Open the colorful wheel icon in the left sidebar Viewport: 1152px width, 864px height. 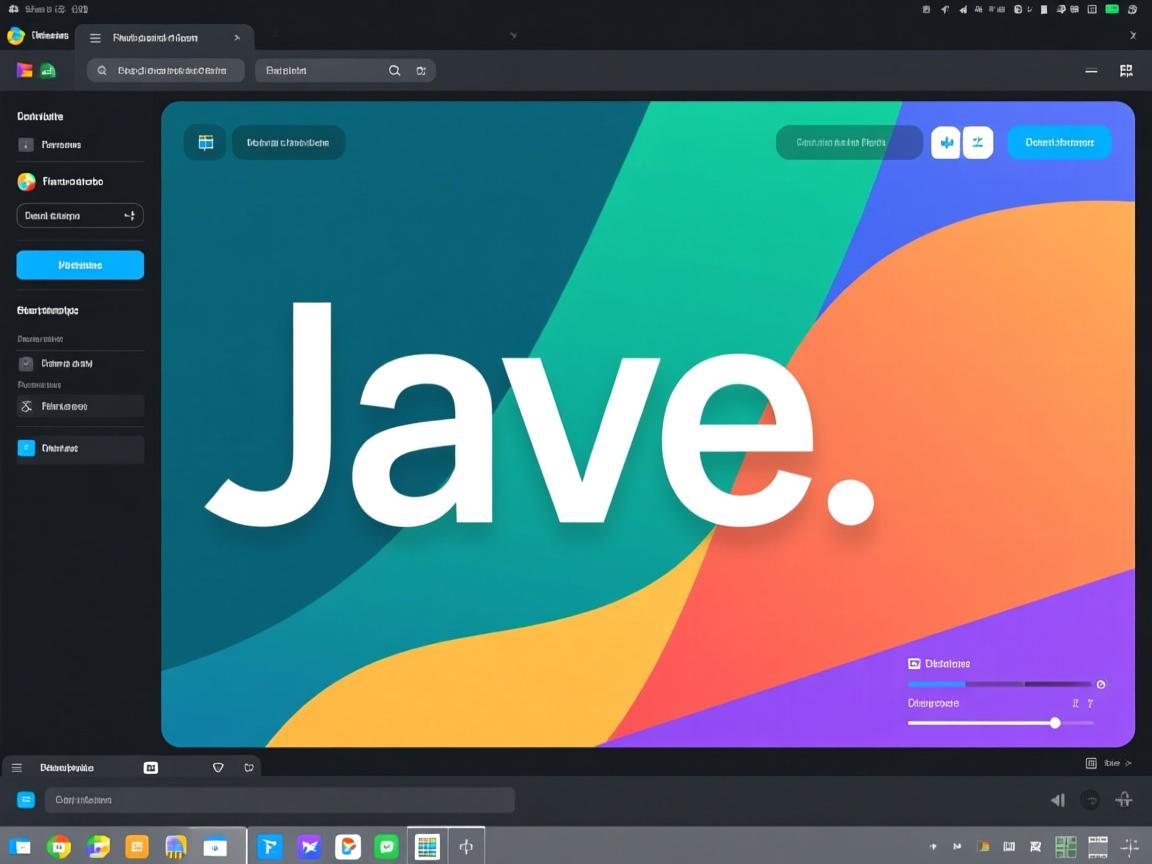[25, 181]
